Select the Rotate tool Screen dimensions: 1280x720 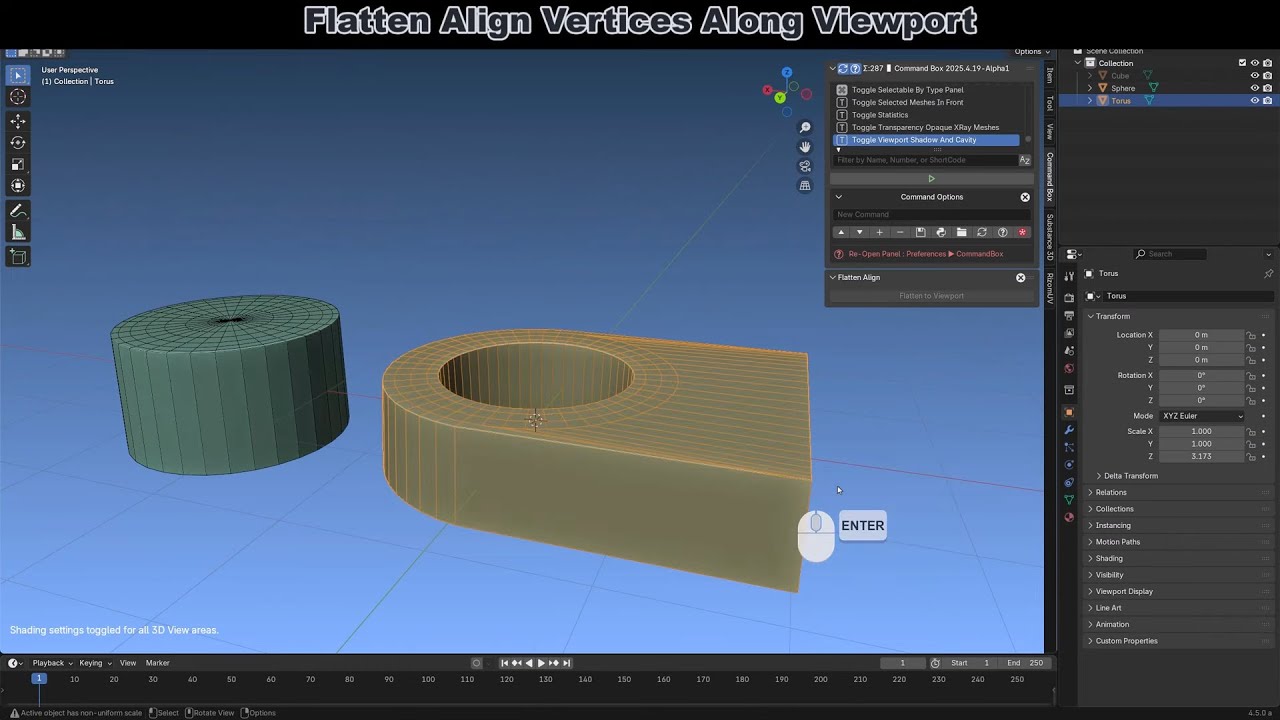(18, 143)
